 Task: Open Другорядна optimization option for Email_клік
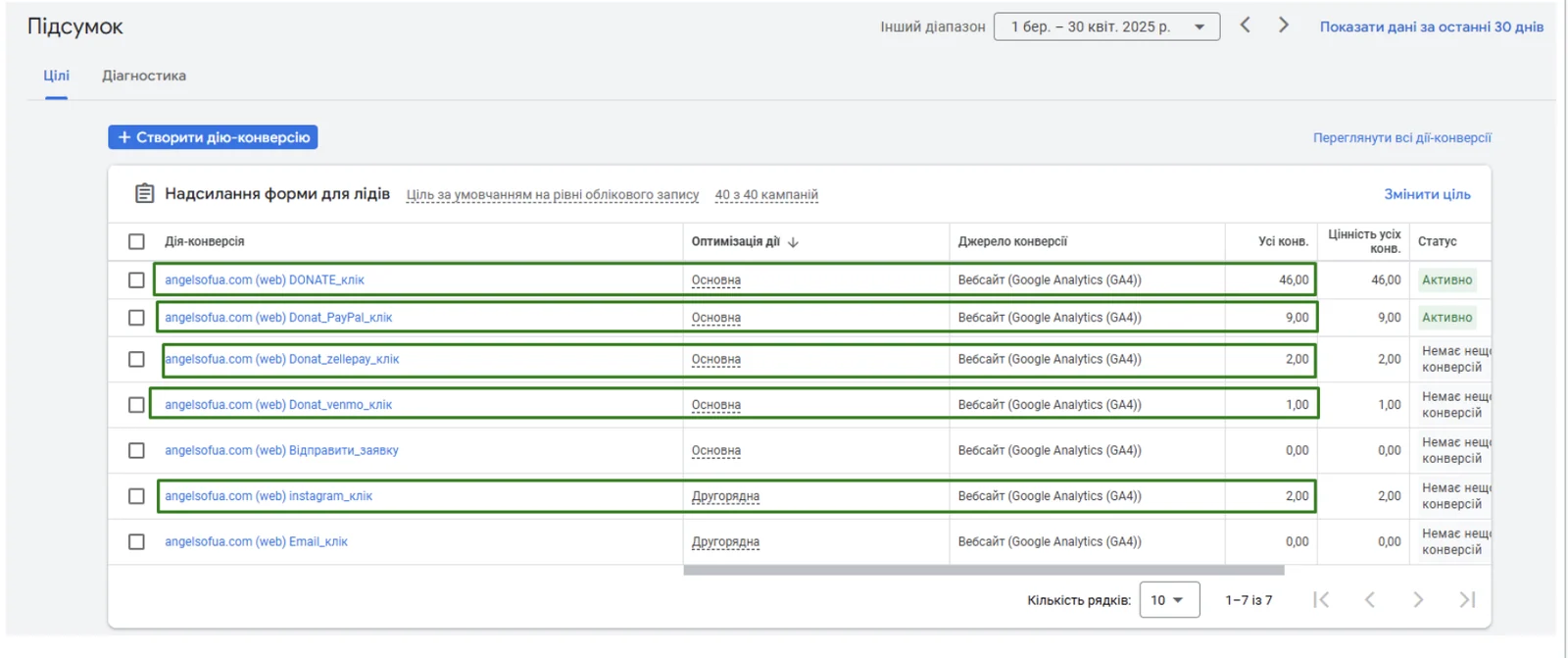pos(725,541)
